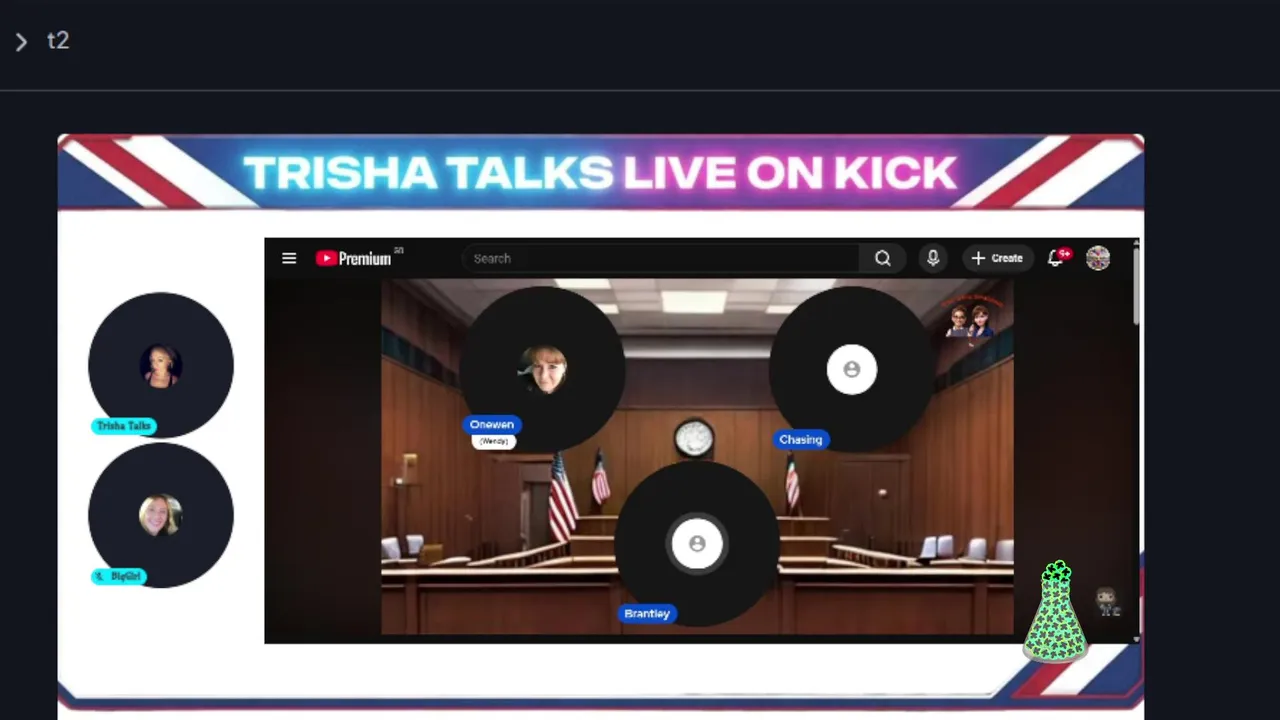Focus the YouTube Search field
This screenshot has height=720, width=1280.
coord(660,258)
